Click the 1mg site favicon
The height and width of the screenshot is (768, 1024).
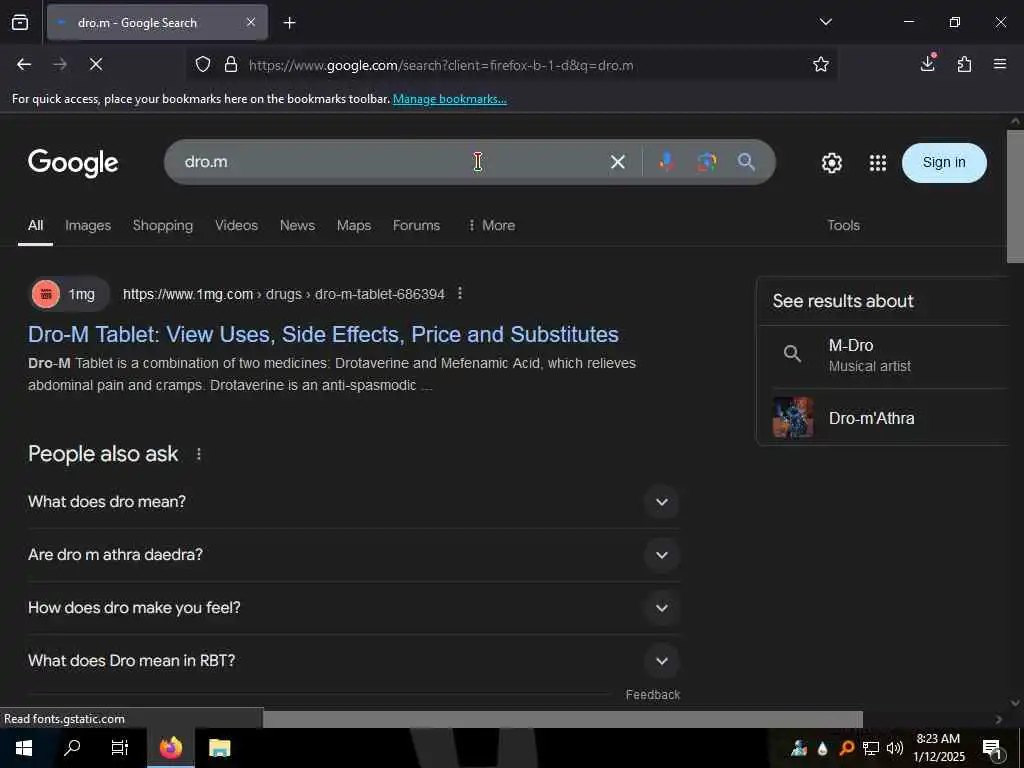(46, 295)
